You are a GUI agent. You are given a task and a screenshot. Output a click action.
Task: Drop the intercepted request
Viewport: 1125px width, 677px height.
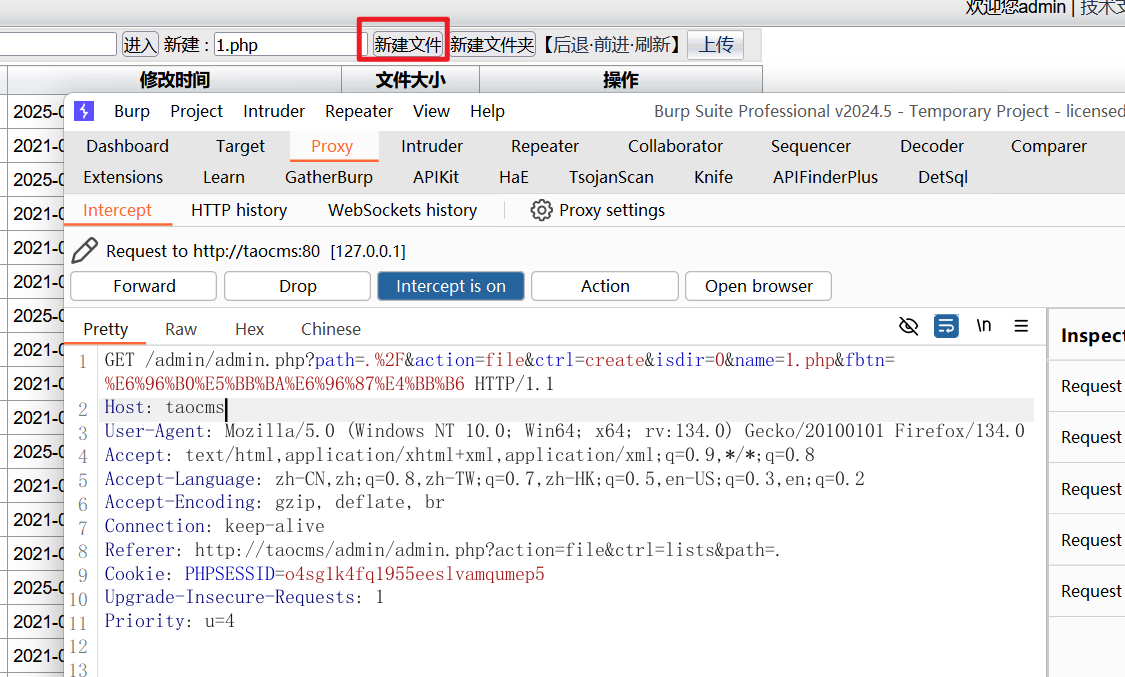click(x=298, y=286)
